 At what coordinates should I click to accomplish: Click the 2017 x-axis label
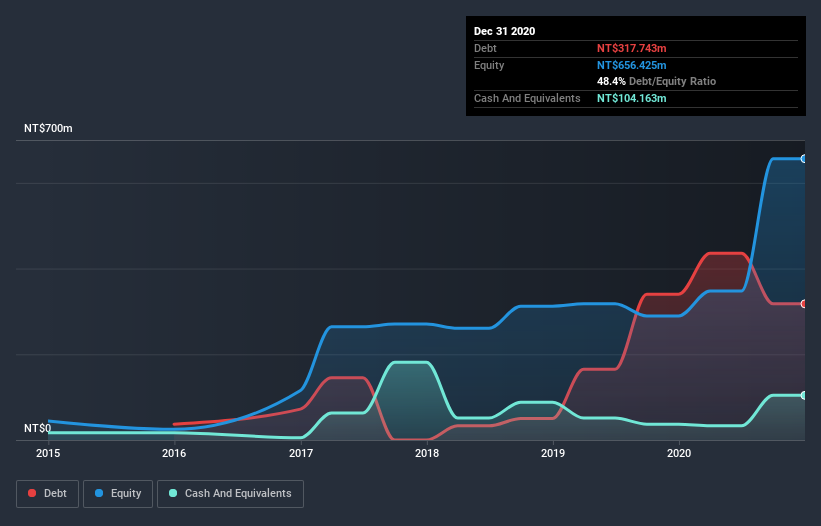(301, 453)
